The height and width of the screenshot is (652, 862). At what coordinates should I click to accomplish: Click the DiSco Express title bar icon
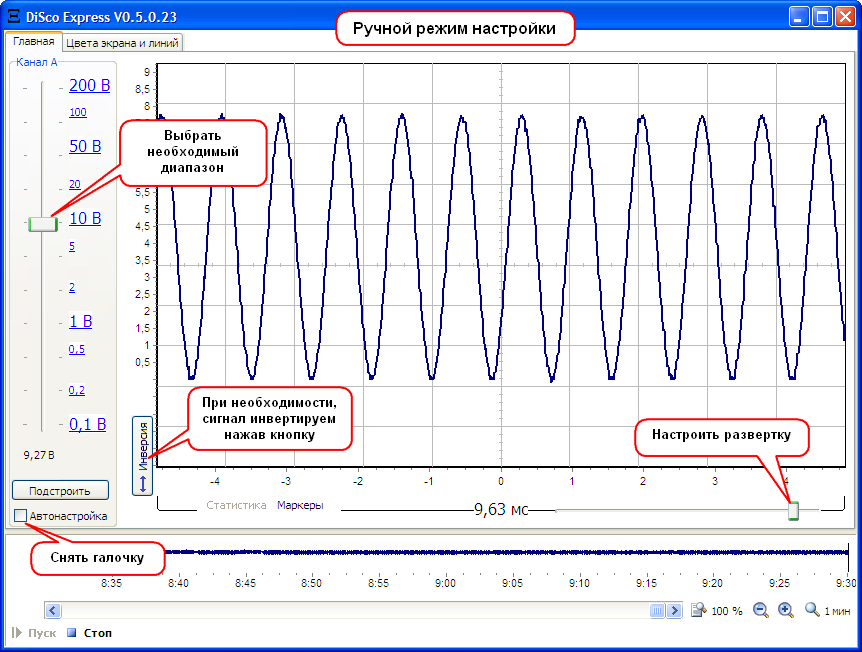click(x=14, y=17)
